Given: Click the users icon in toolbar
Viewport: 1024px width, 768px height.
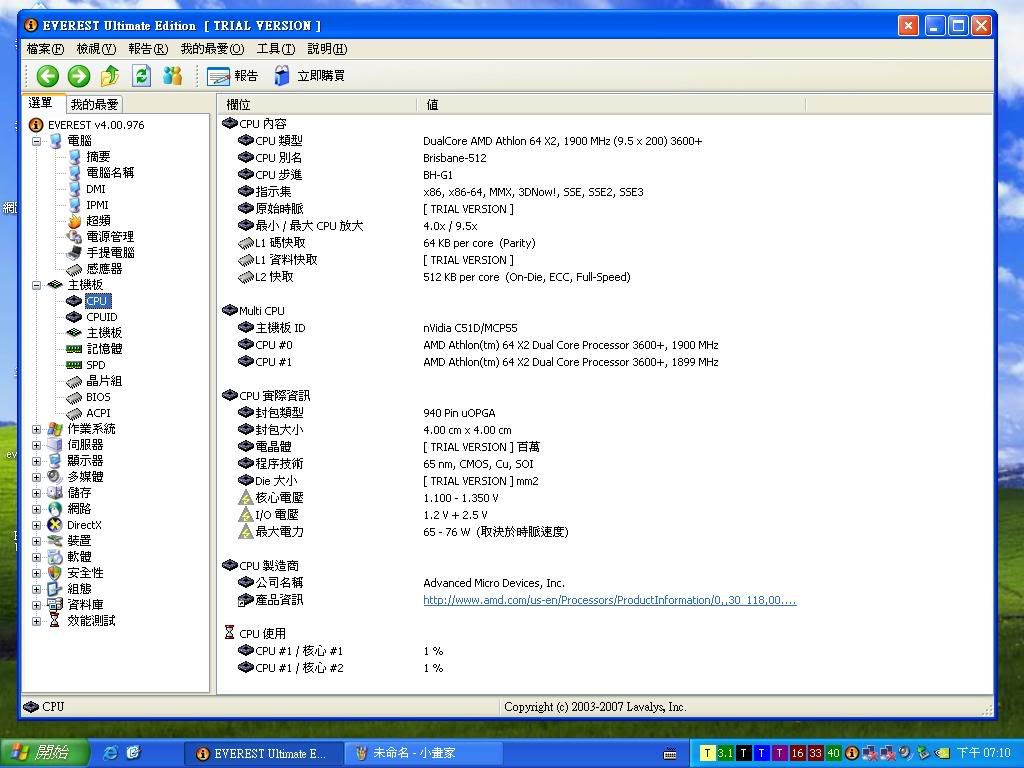Looking at the screenshot, I should click(x=172, y=76).
